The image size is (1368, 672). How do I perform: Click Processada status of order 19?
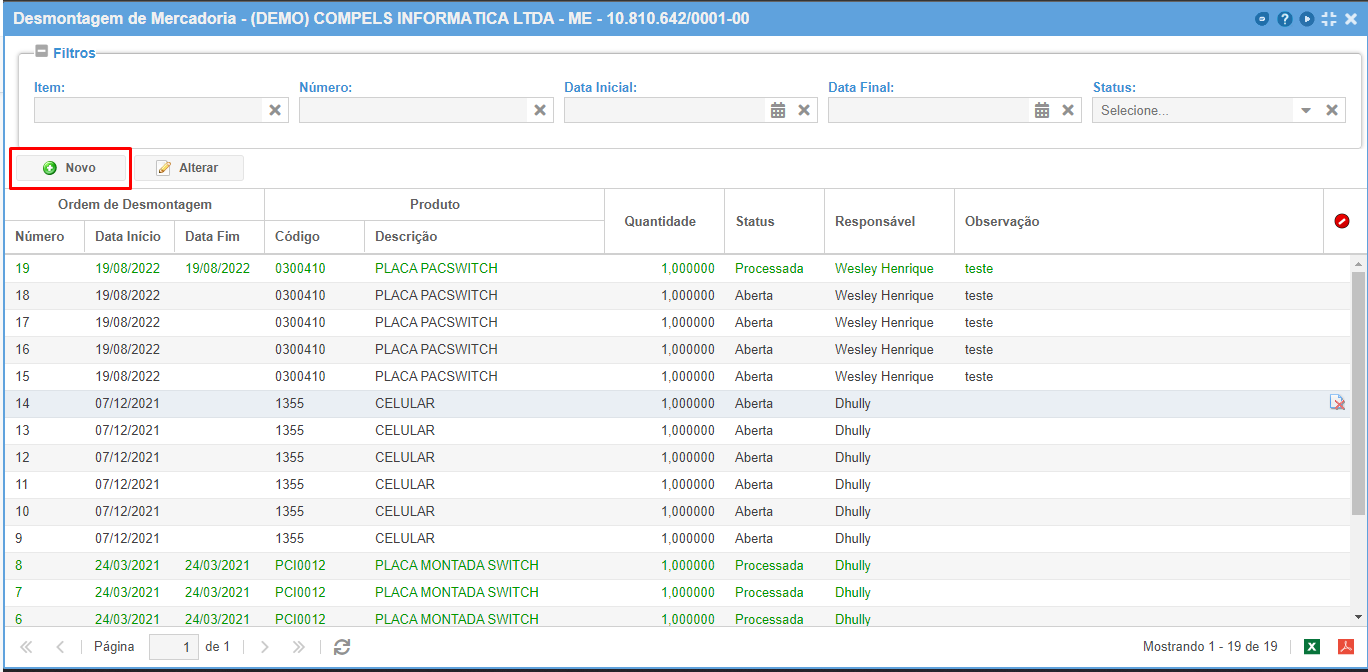point(769,268)
